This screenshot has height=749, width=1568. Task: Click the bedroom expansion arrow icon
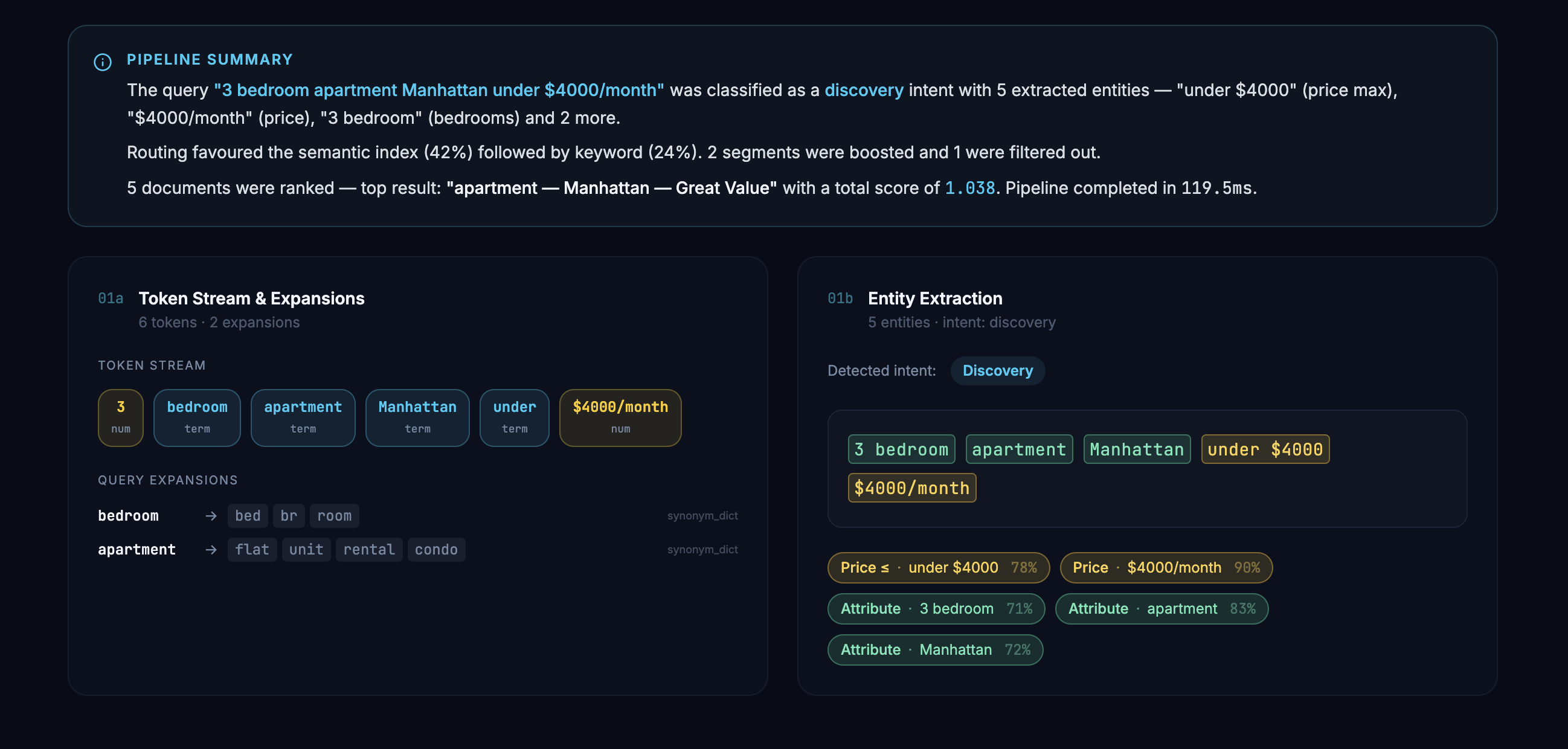[211, 516]
